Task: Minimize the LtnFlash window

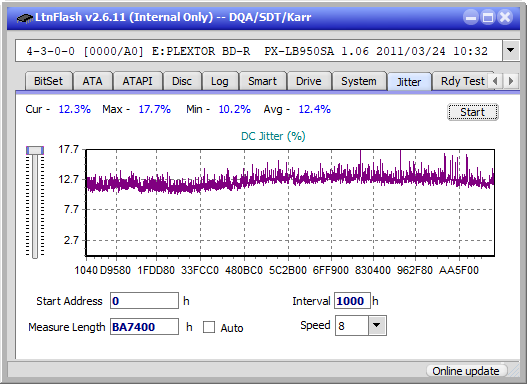Action: click(471, 17)
